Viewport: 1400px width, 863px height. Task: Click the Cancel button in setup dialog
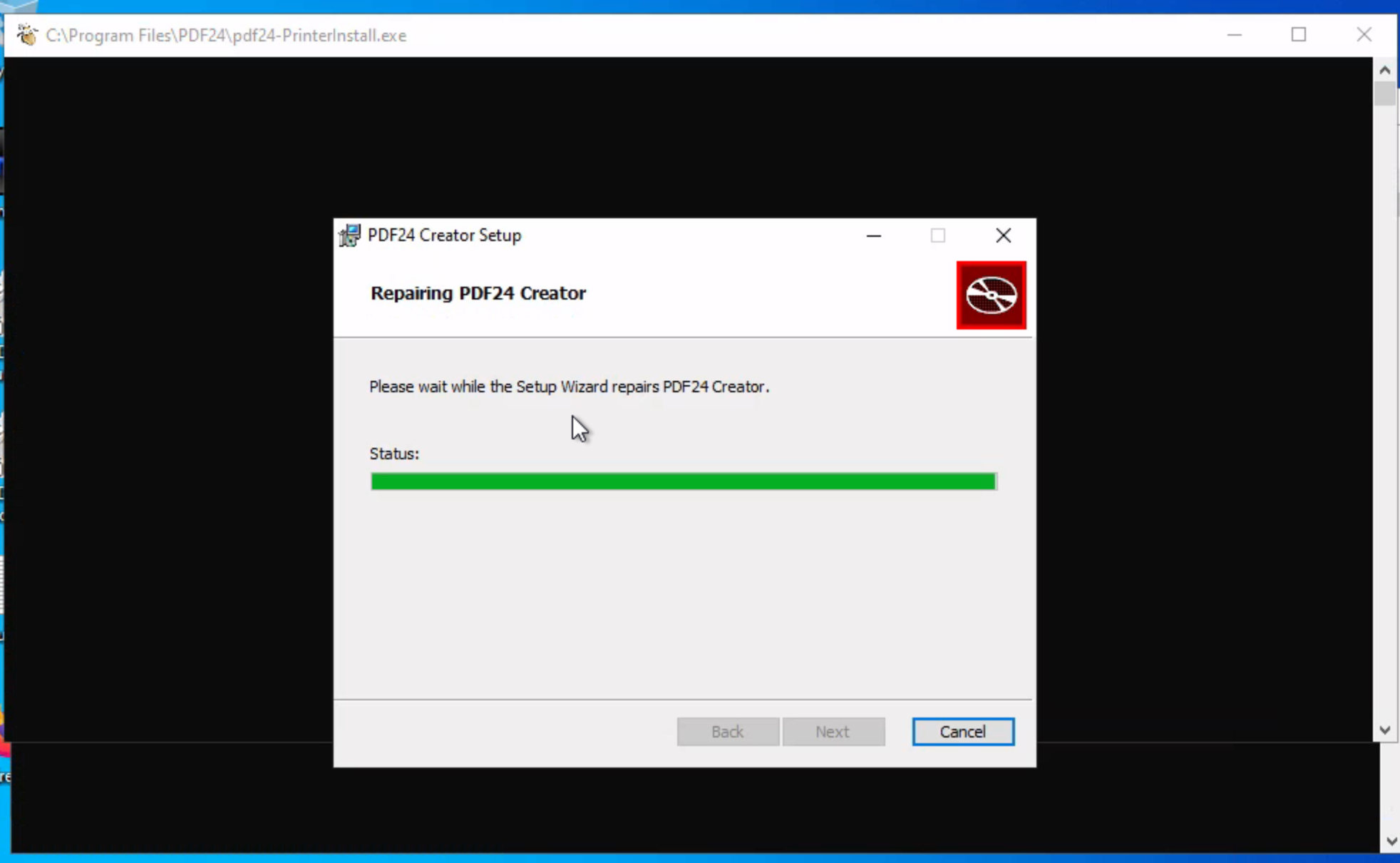962,731
